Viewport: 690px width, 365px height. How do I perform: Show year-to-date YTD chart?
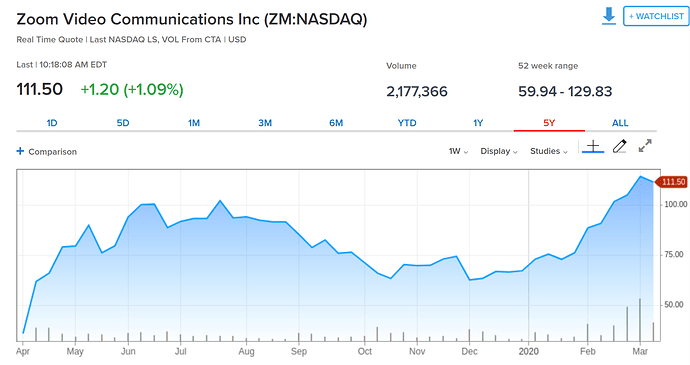click(x=407, y=123)
